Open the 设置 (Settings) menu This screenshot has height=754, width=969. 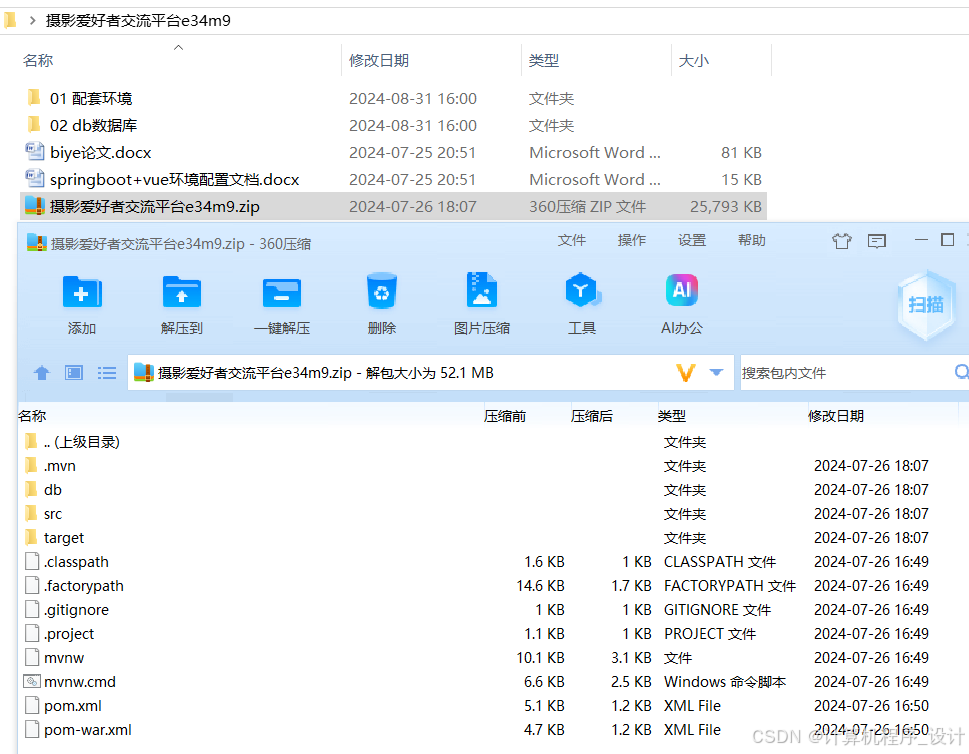[x=692, y=240]
